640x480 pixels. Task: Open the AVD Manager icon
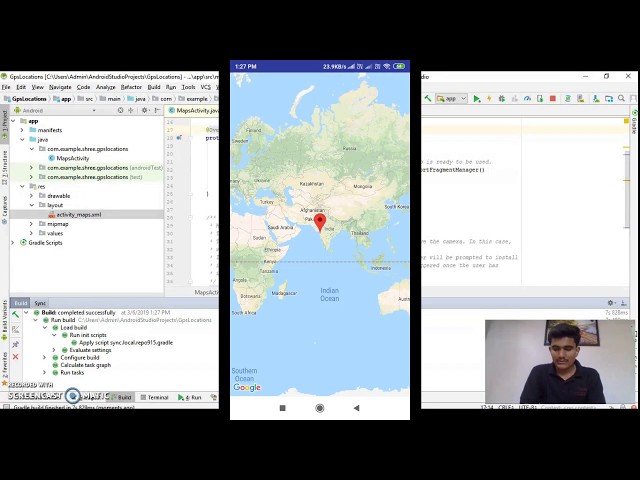[x=580, y=99]
